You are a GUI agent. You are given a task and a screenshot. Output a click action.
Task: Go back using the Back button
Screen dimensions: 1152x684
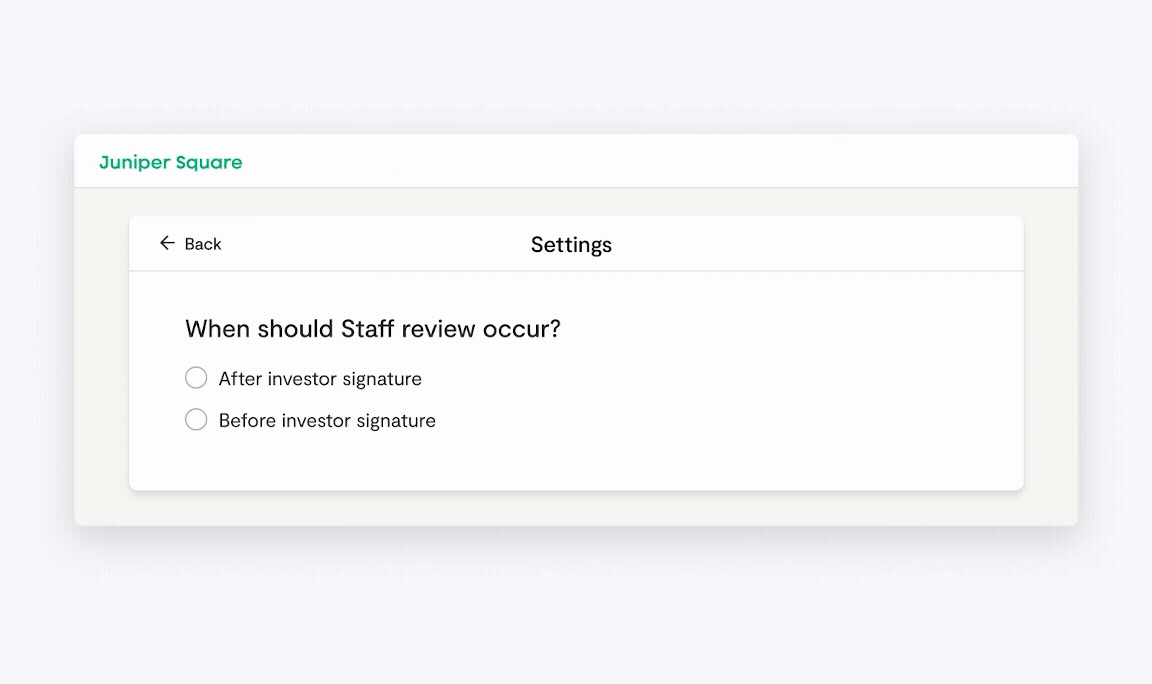click(x=191, y=243)
